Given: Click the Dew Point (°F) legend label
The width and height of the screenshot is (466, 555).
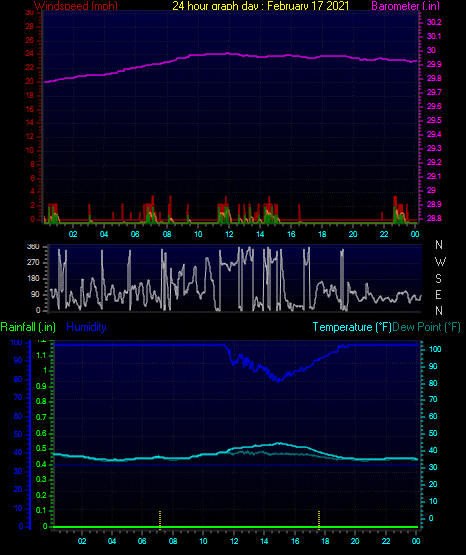Looking at the screenshot, I should tap(426, 327).
